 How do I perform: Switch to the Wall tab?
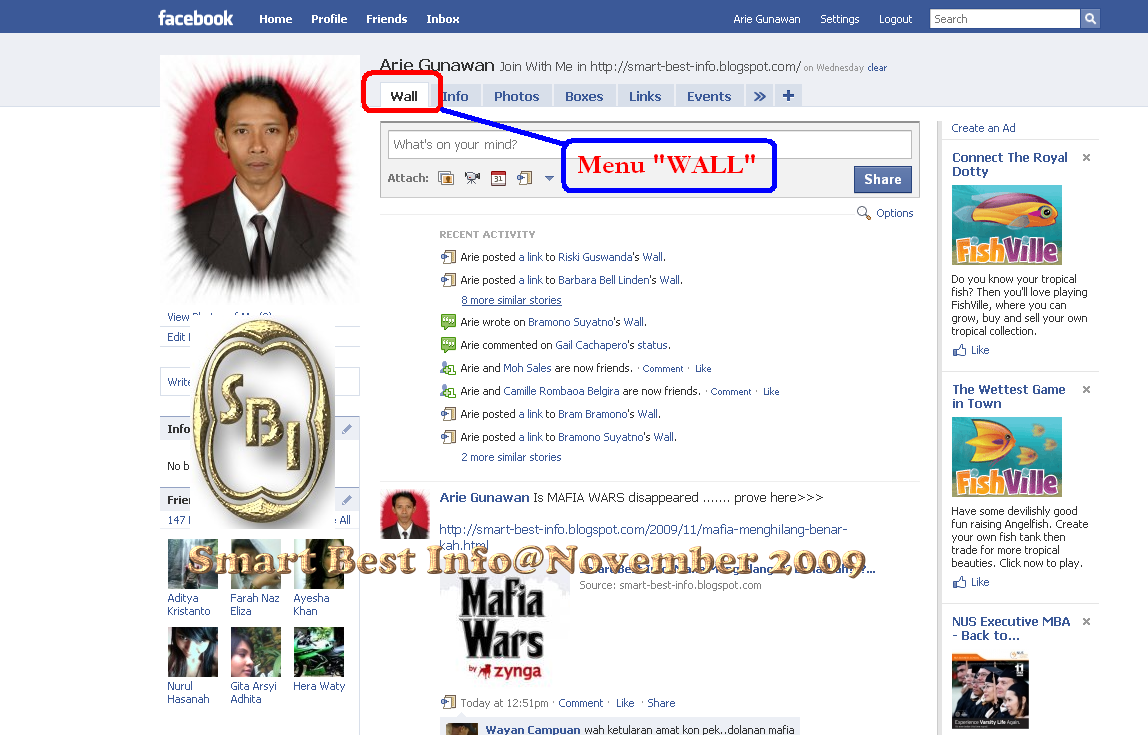coord(404,96)
